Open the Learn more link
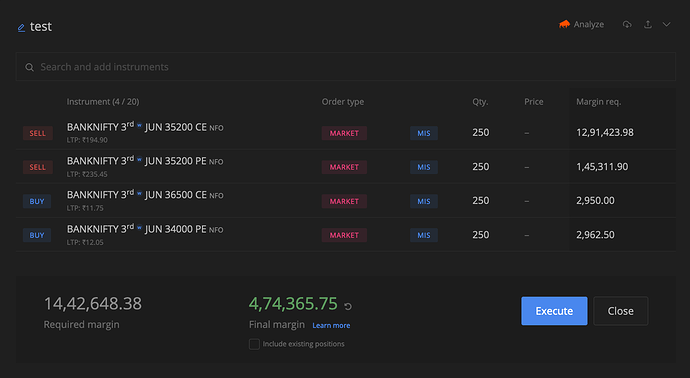690x378 pixels. pyautogui.click(x=331, y=325)
